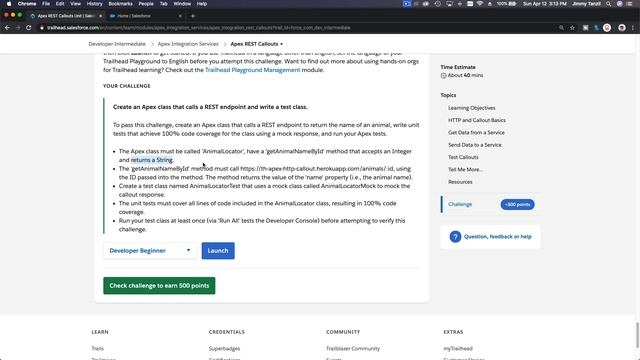
Task: Jump to Tell Me More topic
Action: click(x=465, y=169)
